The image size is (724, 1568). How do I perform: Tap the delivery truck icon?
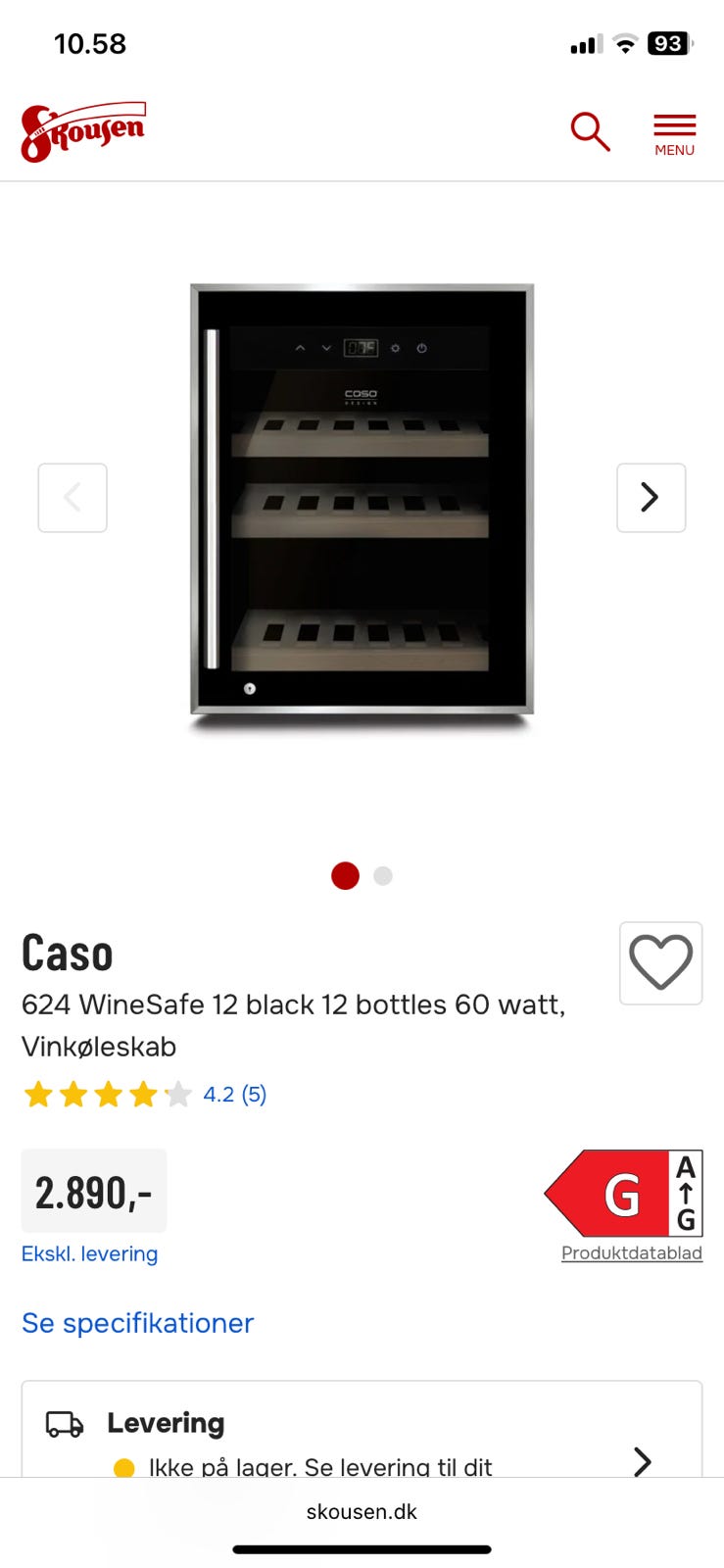[x=65, y=1424]
